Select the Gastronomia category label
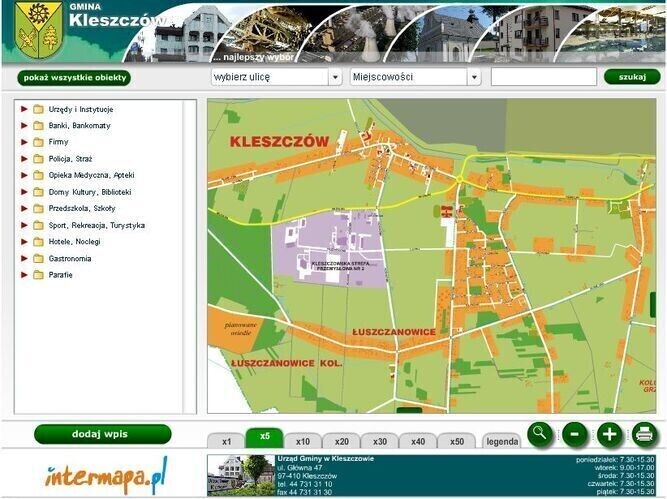Image resolution: width=667 pixels, height=499 pixels. pos(70,258)
